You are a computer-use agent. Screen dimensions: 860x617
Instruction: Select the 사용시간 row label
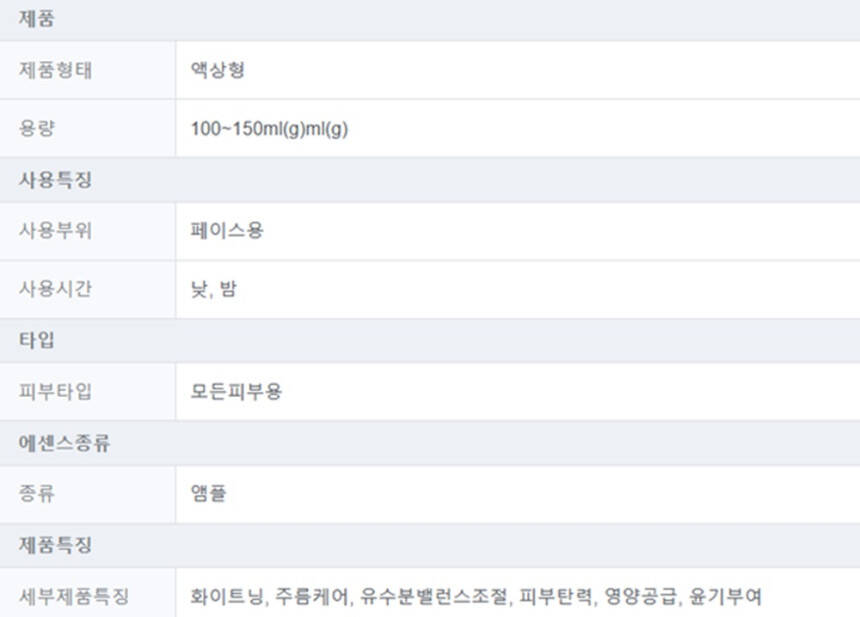point(55,289)
